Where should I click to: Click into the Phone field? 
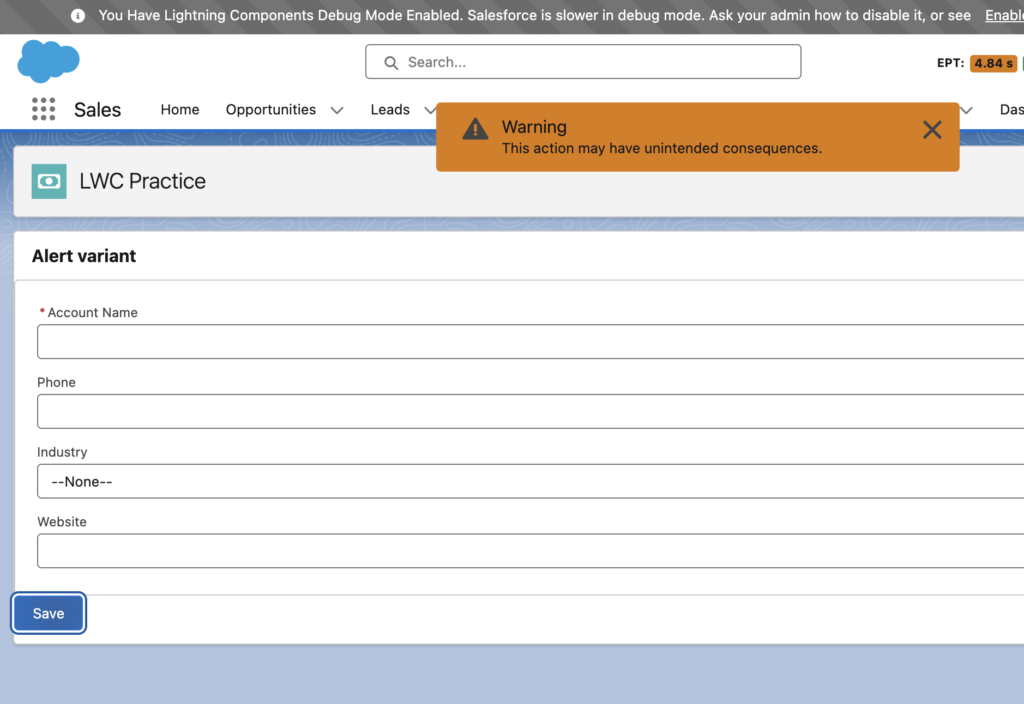(530, 411)
